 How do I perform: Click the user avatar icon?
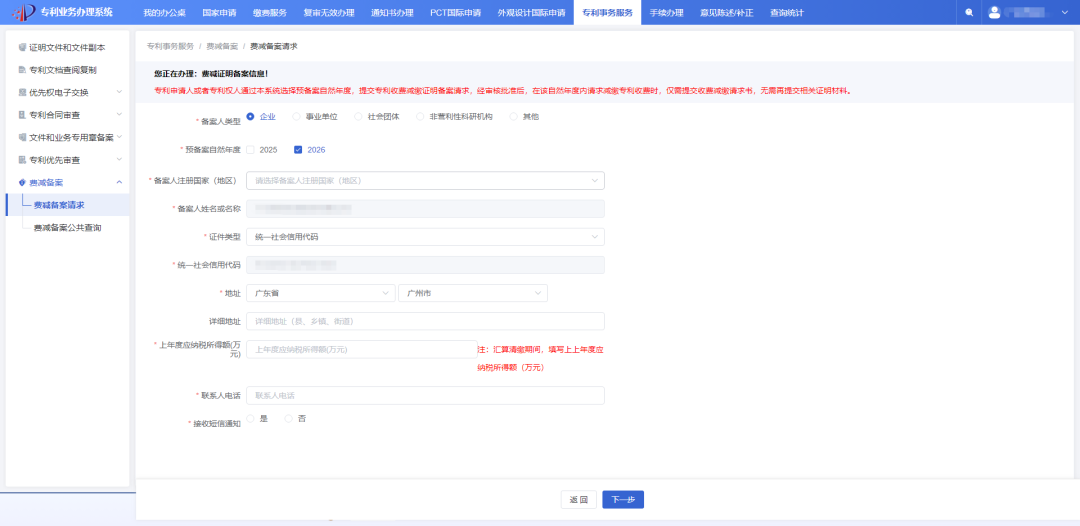pyautogui.click(x=994, y=12)
